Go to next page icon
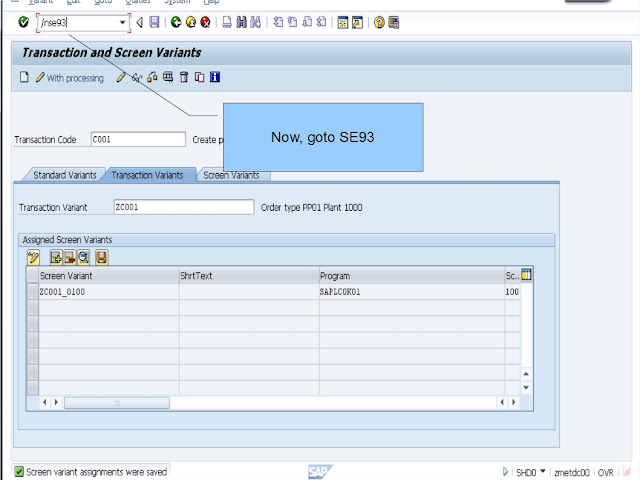 click(307, 22)
